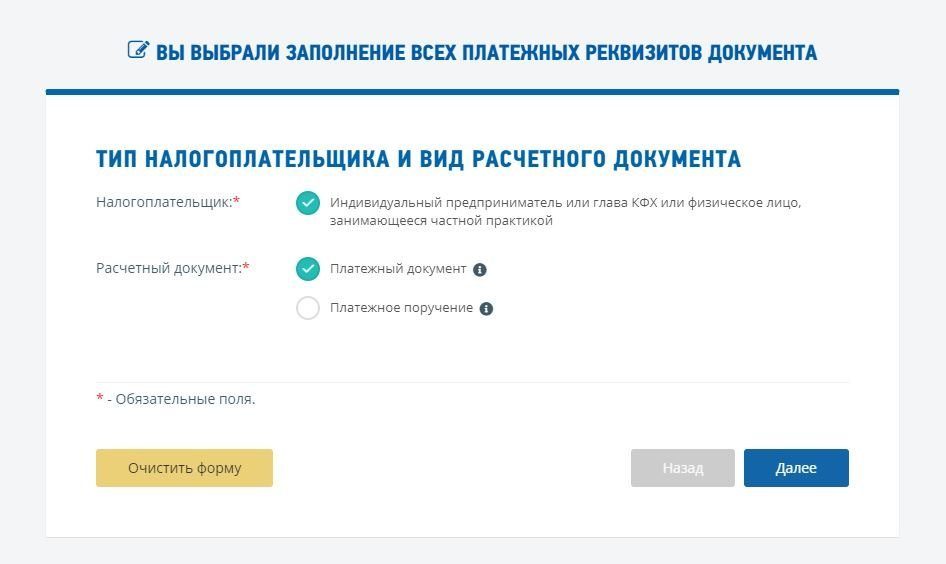Click the 'ТИП НАЛОГОПЛАТЕЛЬЩИКА' section heading

(418, 159)
